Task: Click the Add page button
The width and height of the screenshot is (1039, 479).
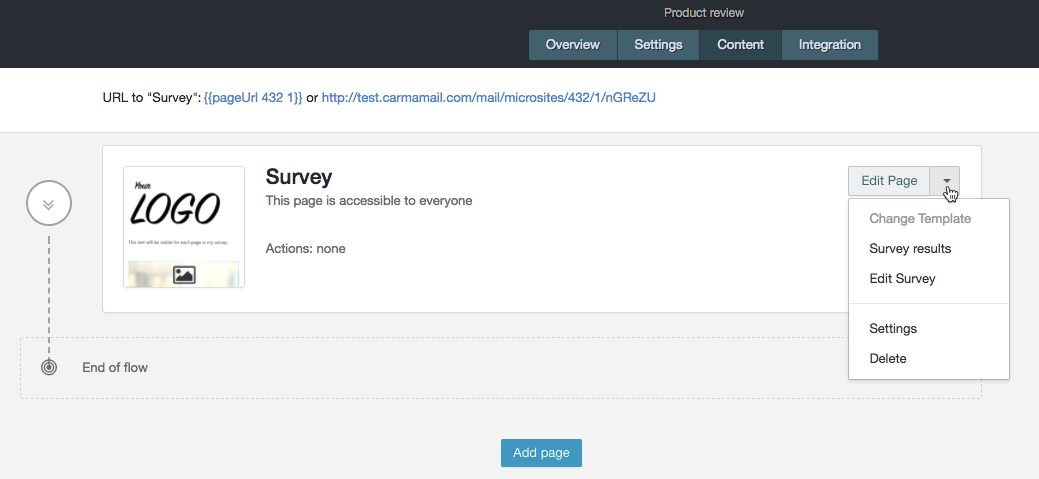Action: tap(541, 453)
